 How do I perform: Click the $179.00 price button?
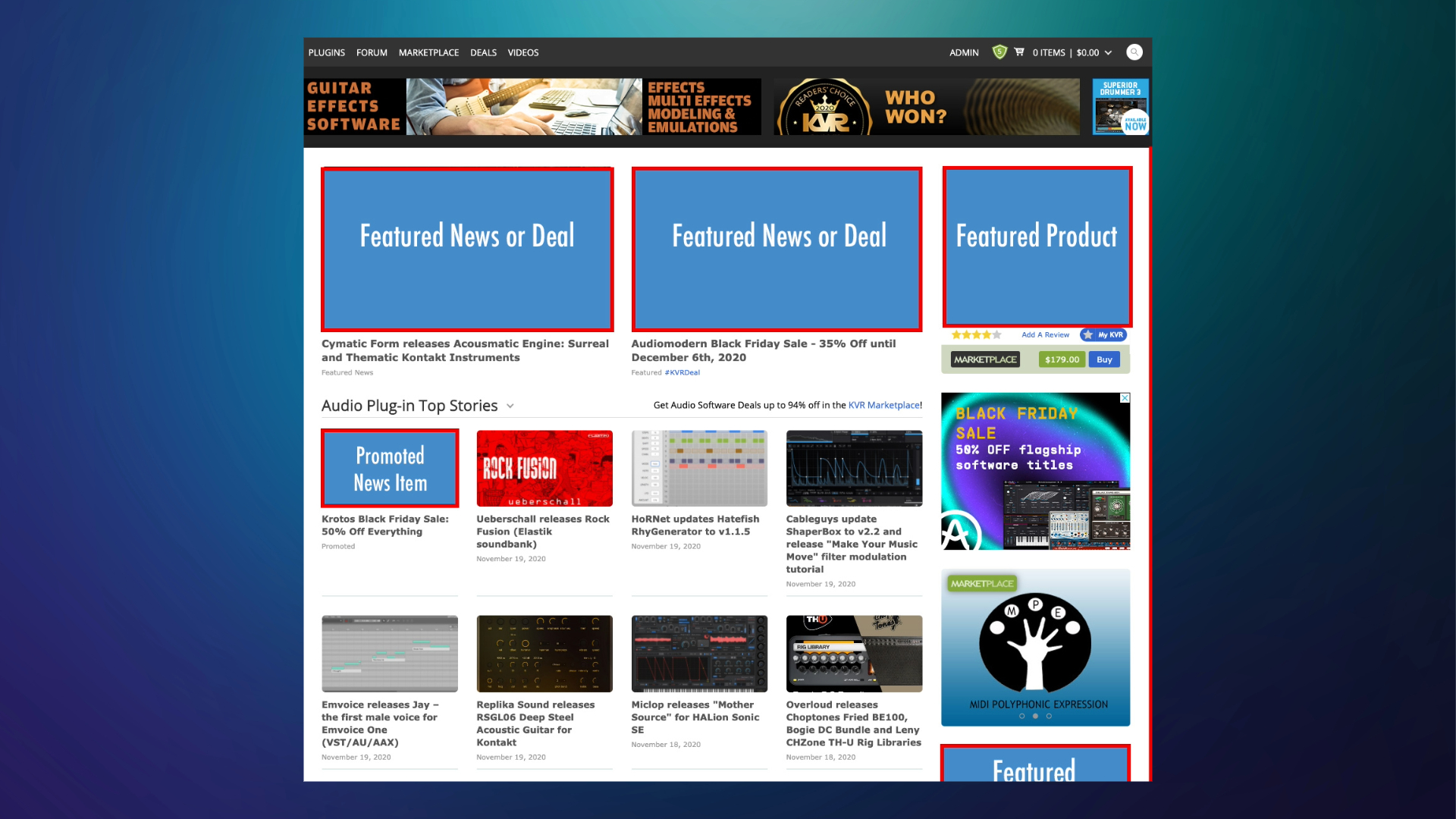1062,359
